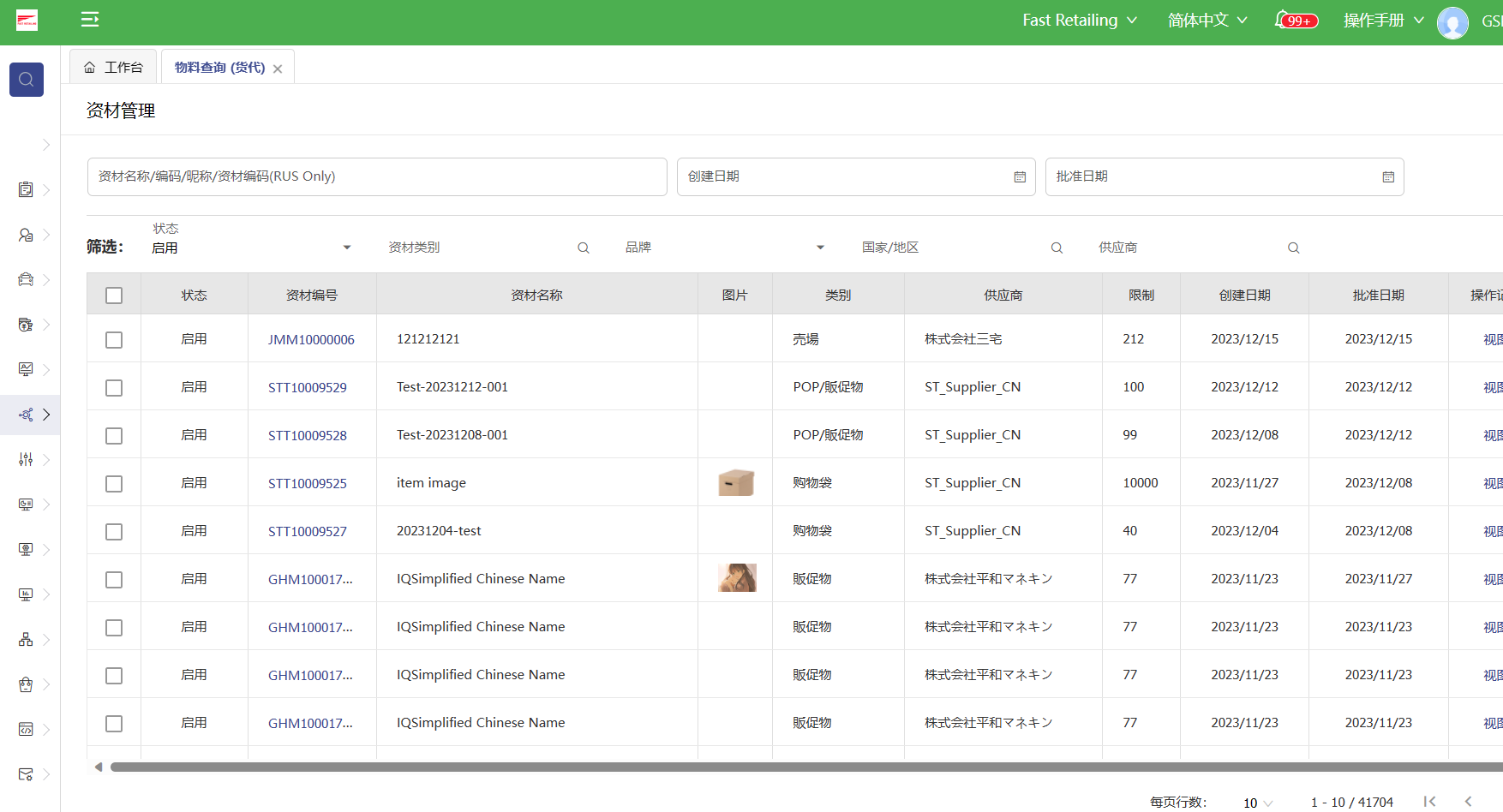Focus the 批准日期 date field
This screenshot has height=812, width=1503.
click(1225, 176)
